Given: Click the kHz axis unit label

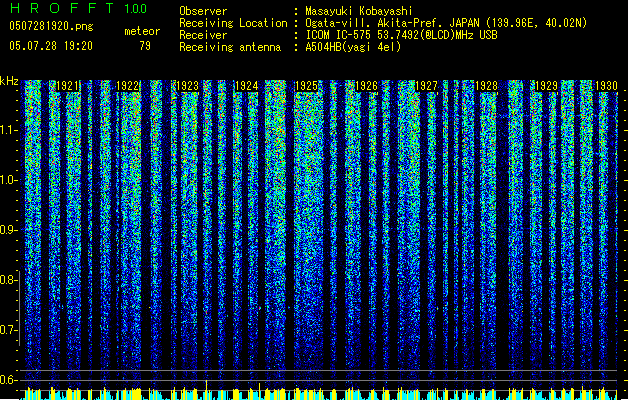Looking at the screenshot, I should [x=9, y=81].
